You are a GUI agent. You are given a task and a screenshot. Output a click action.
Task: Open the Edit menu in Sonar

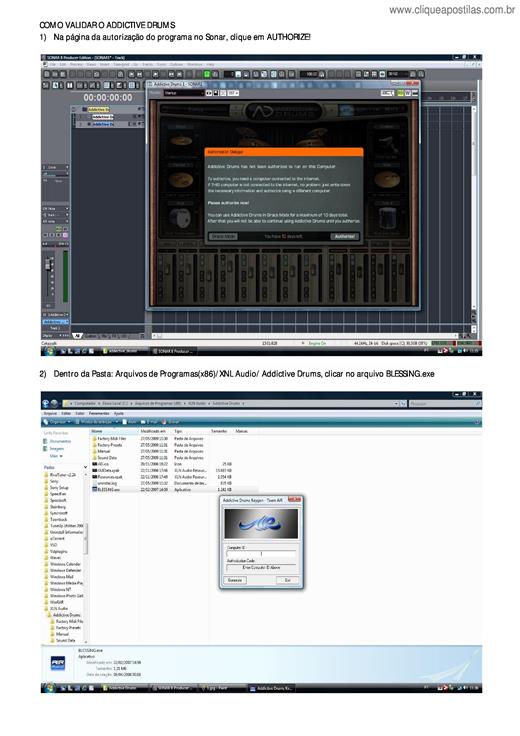63,64
